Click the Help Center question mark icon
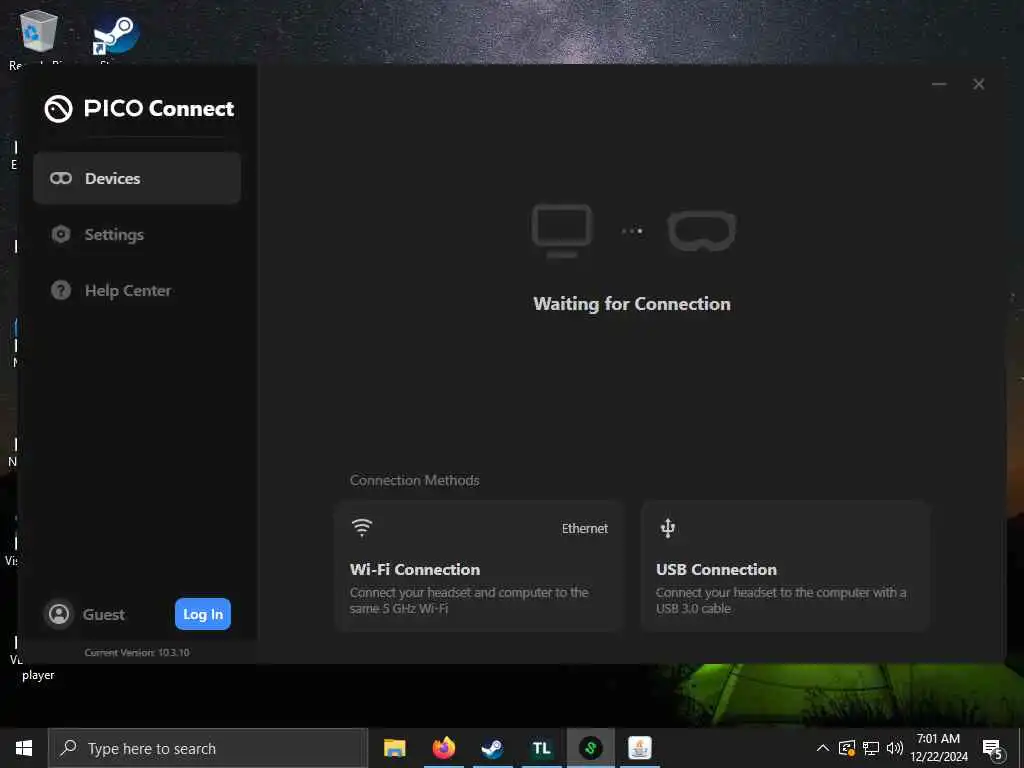 point(61,291)
